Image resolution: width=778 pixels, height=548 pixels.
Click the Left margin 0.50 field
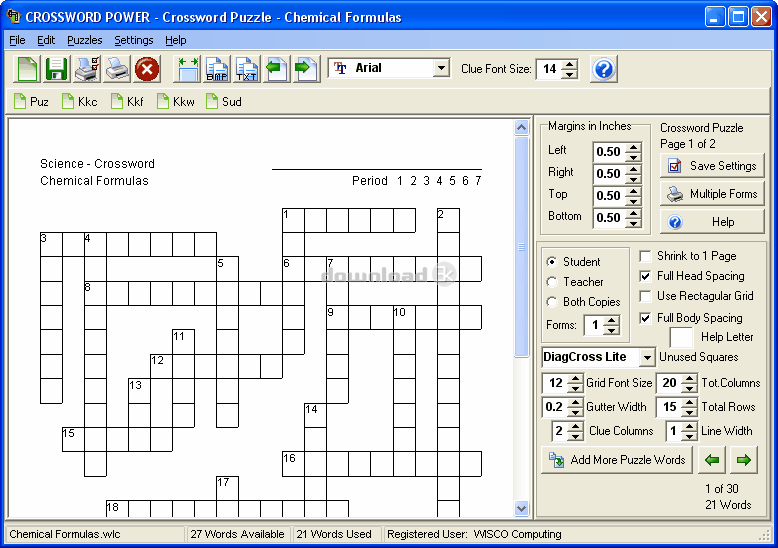tap(609, 152)
